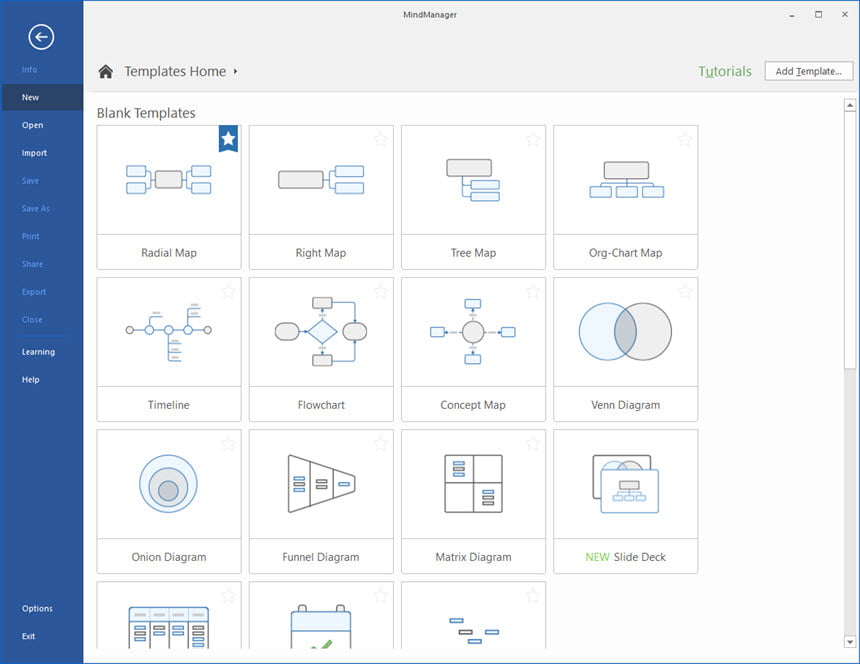Click Close in the sidebar
Screen dimensions: 860x664
[32, 320]
